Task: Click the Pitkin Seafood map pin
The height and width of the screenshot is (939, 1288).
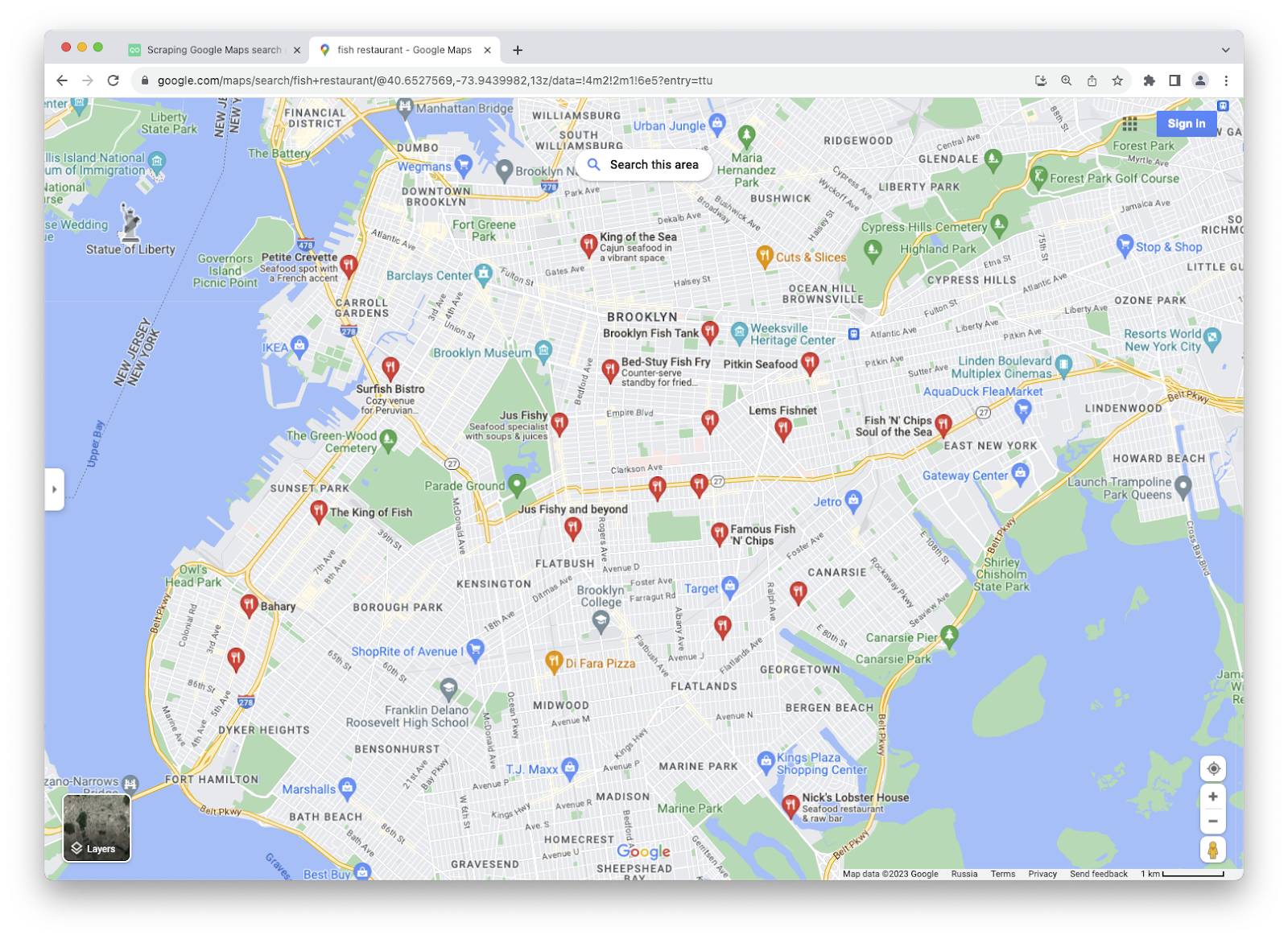Action: (x=810, y=363)
